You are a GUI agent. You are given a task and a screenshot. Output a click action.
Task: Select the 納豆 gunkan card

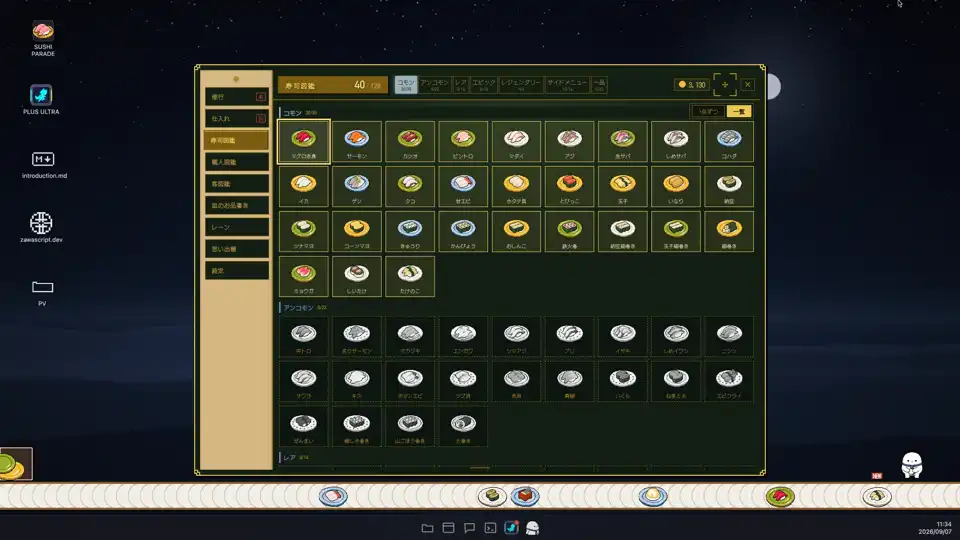pyautogui.click(x=729, y=186)
